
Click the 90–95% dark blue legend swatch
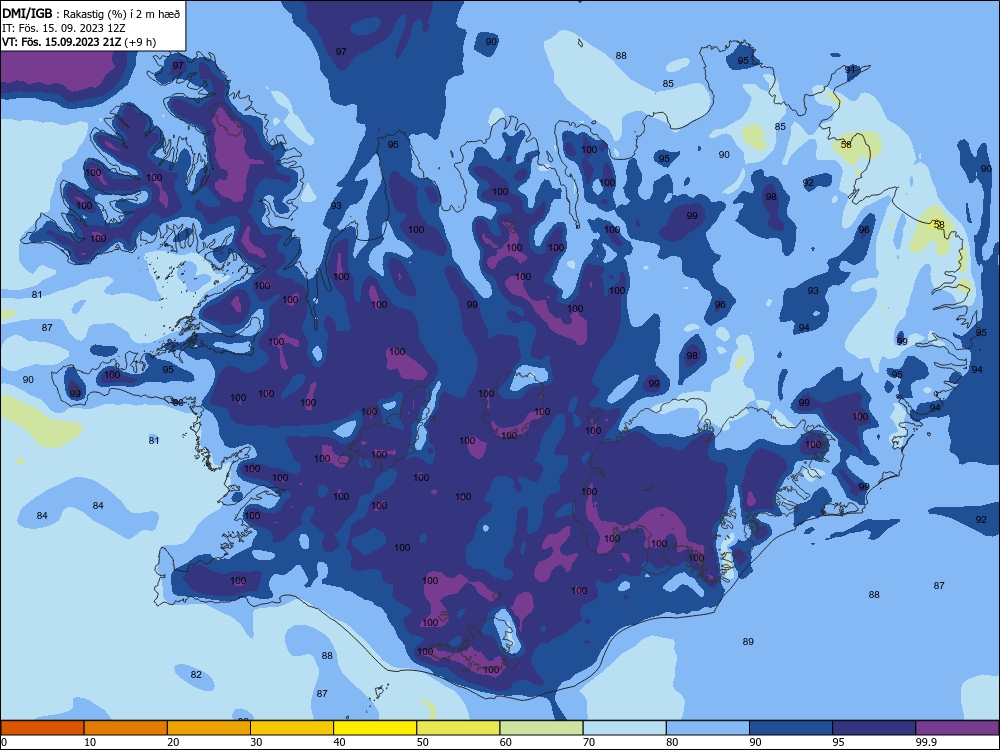[791, 728]
